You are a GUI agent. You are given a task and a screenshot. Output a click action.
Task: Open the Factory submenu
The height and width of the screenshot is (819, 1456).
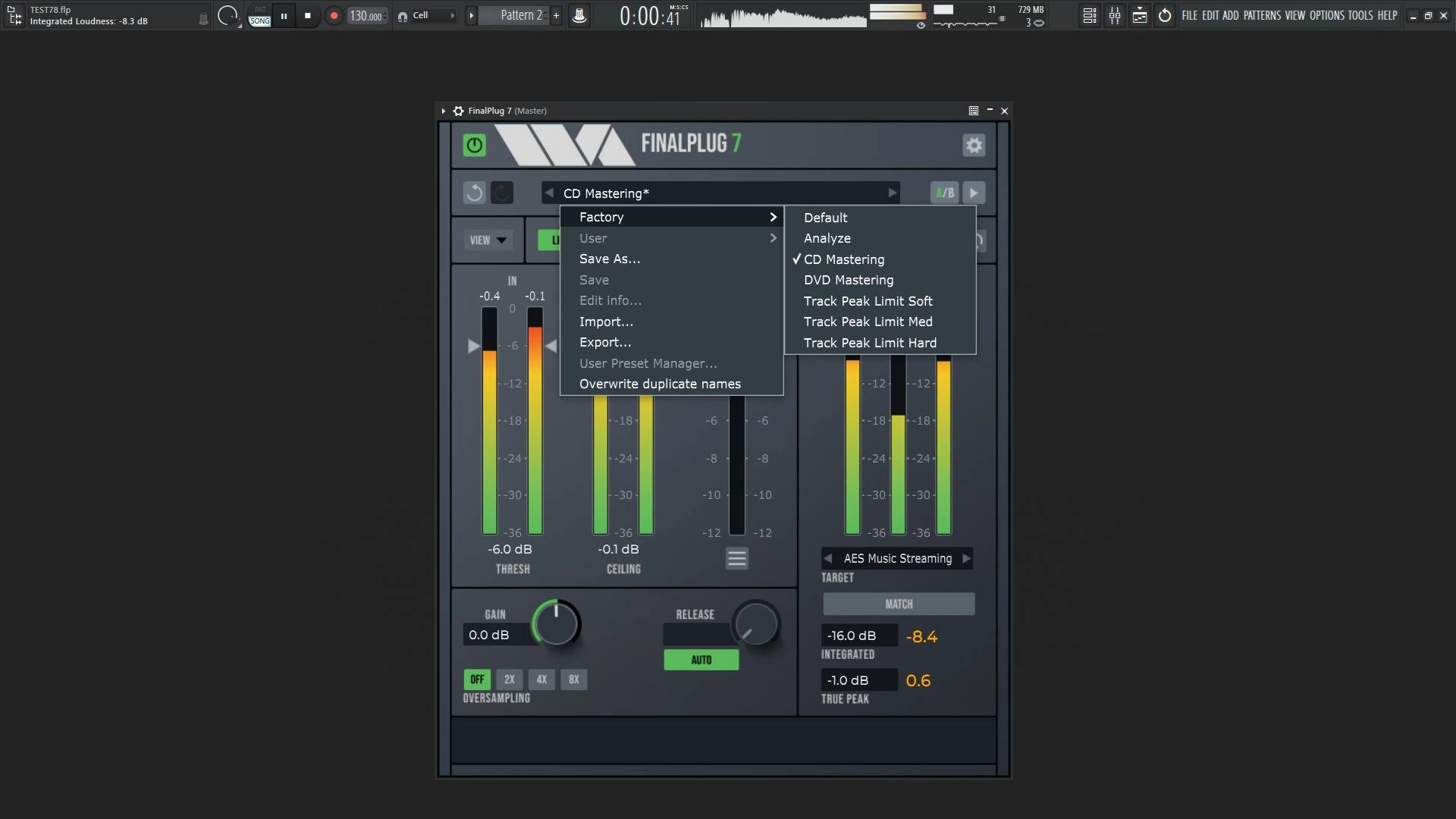pyautogui.click(x=672, y=217)
